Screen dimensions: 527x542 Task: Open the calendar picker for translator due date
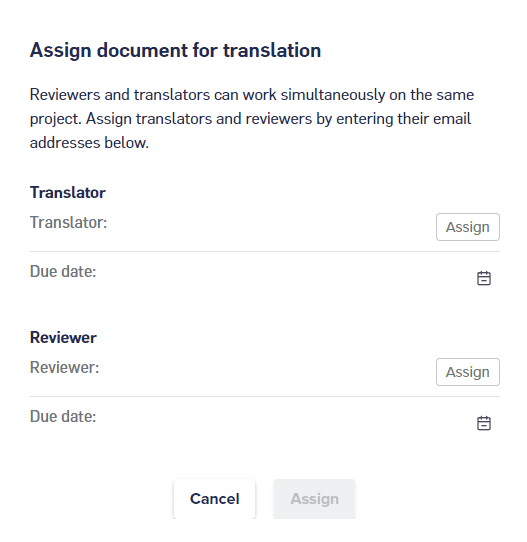pyautogui.click(x=483, y=278)
